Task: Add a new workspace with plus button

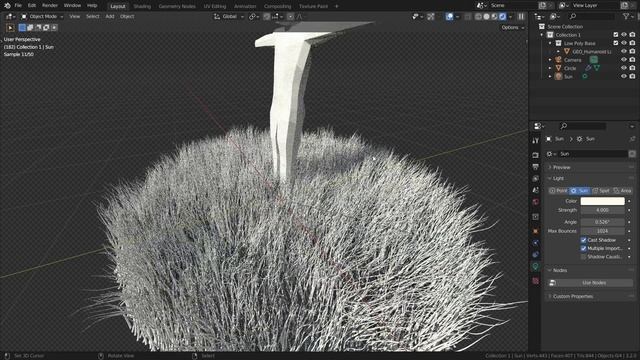Action: [x=337, y=6]
